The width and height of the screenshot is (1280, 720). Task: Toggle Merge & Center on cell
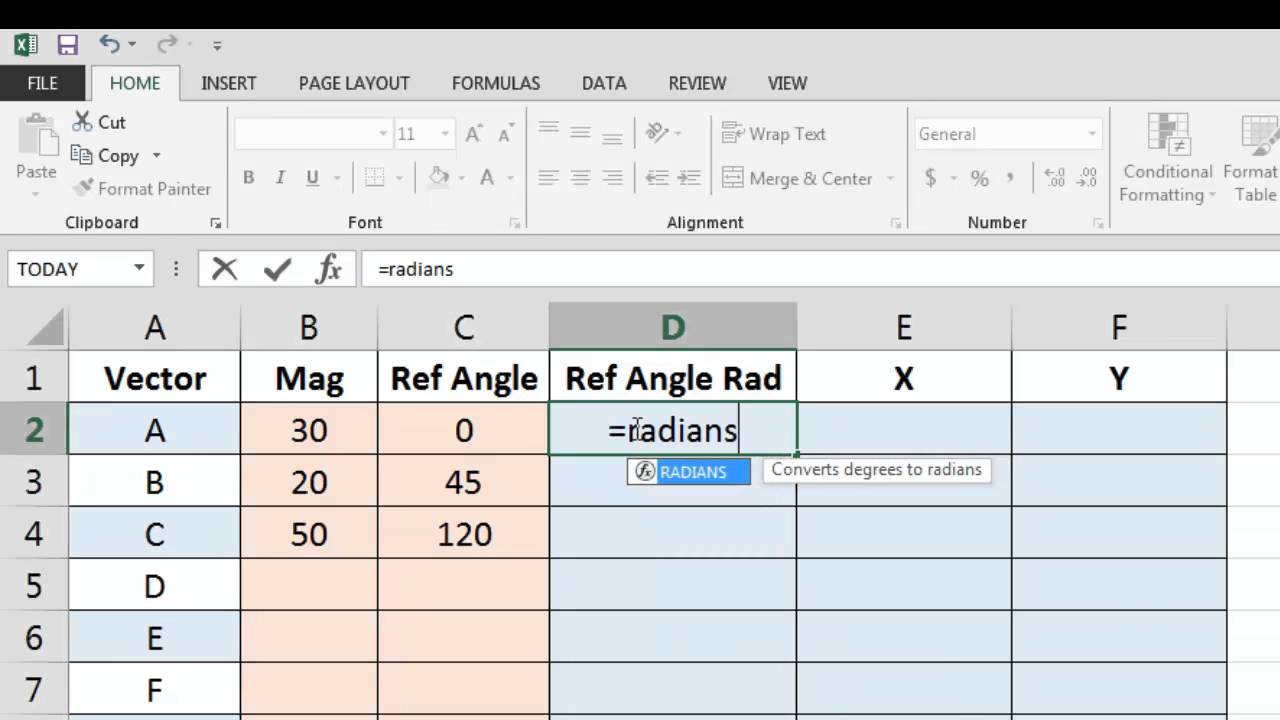coord(800,178)
